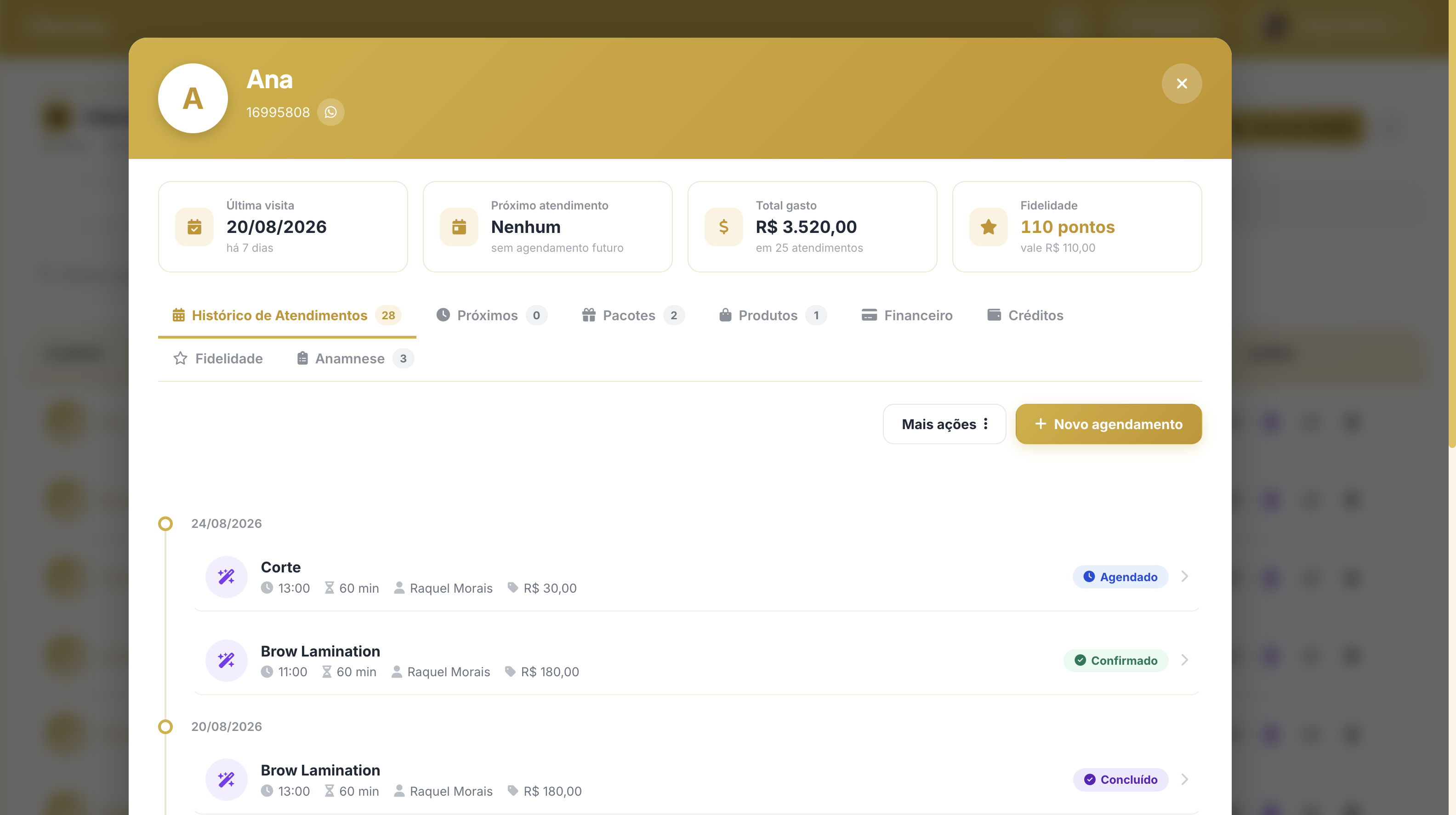Open the Mais ações dropdown menu
The image size is (1456, 815).
[944, 424]
